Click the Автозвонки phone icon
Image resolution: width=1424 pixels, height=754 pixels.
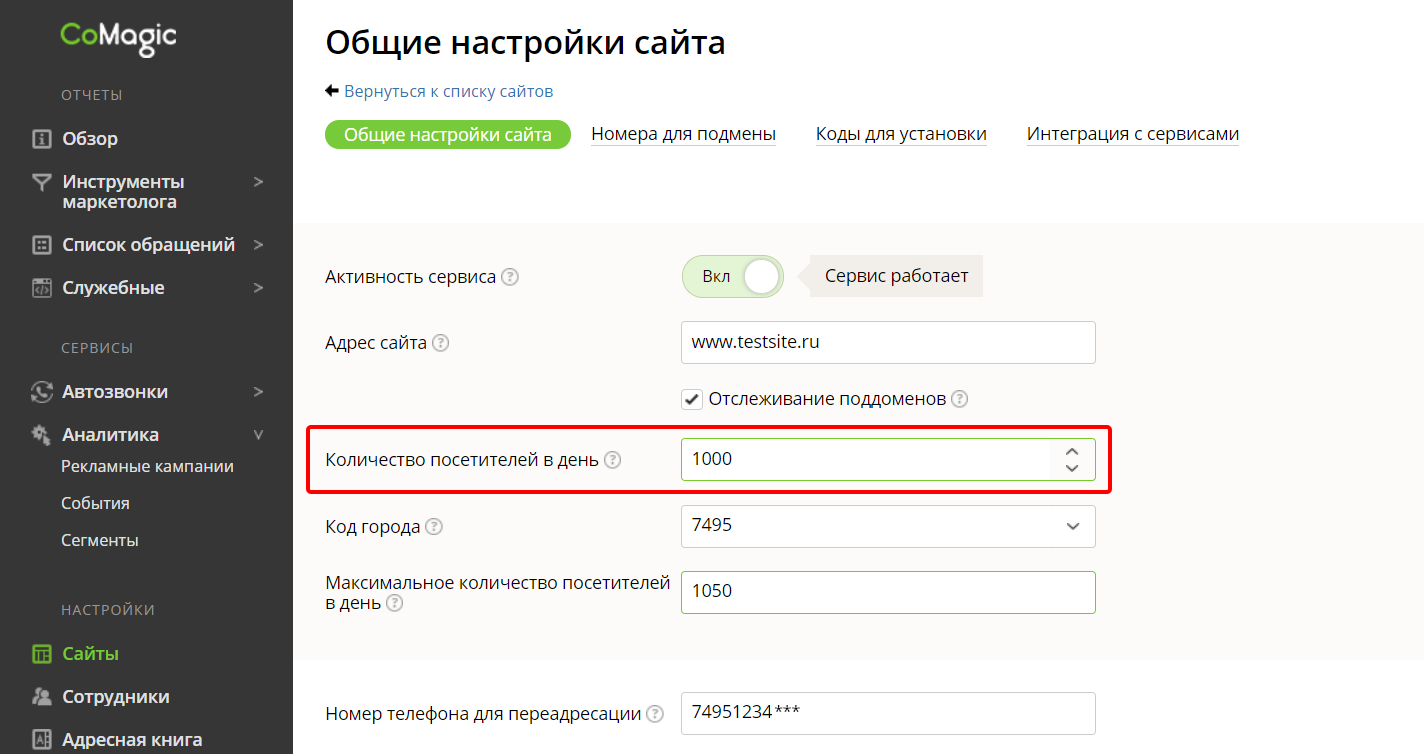pos(41,392)
